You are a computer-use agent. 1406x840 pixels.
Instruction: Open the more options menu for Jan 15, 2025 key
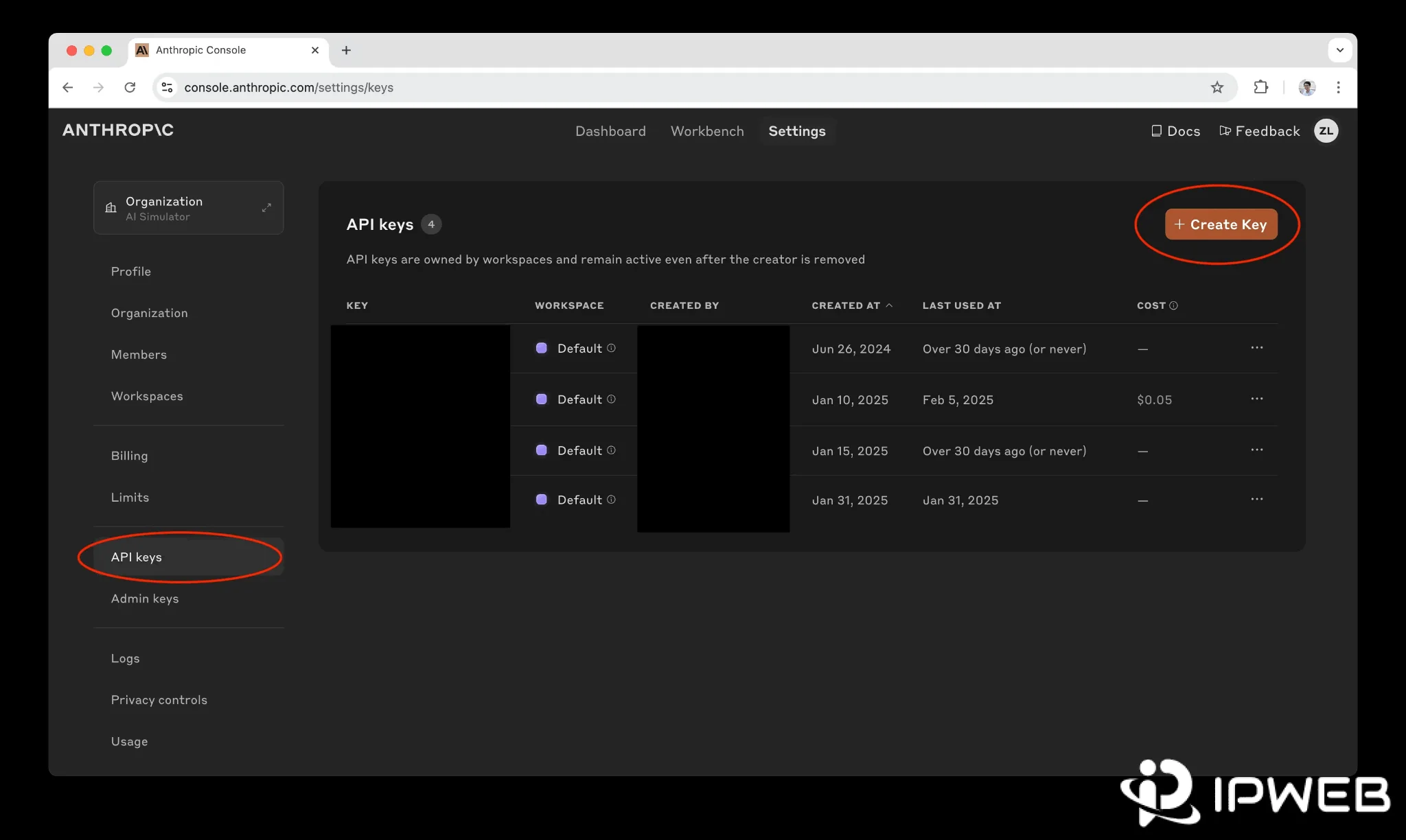coord(1256,450)
